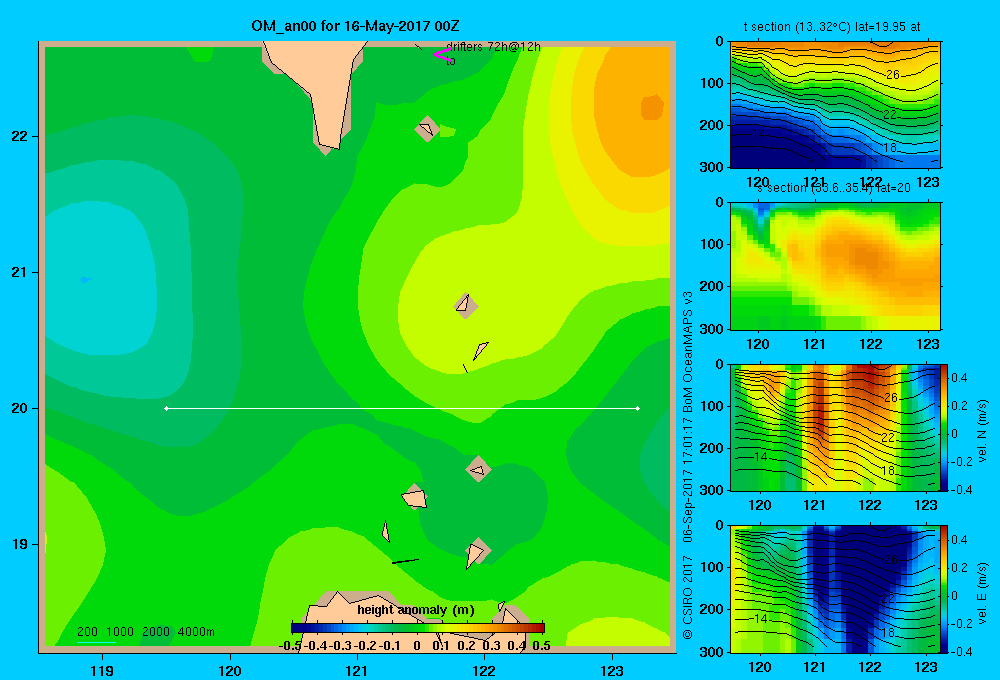
Task: Click latitude label 20 on main map
Action: pos(19,408)
